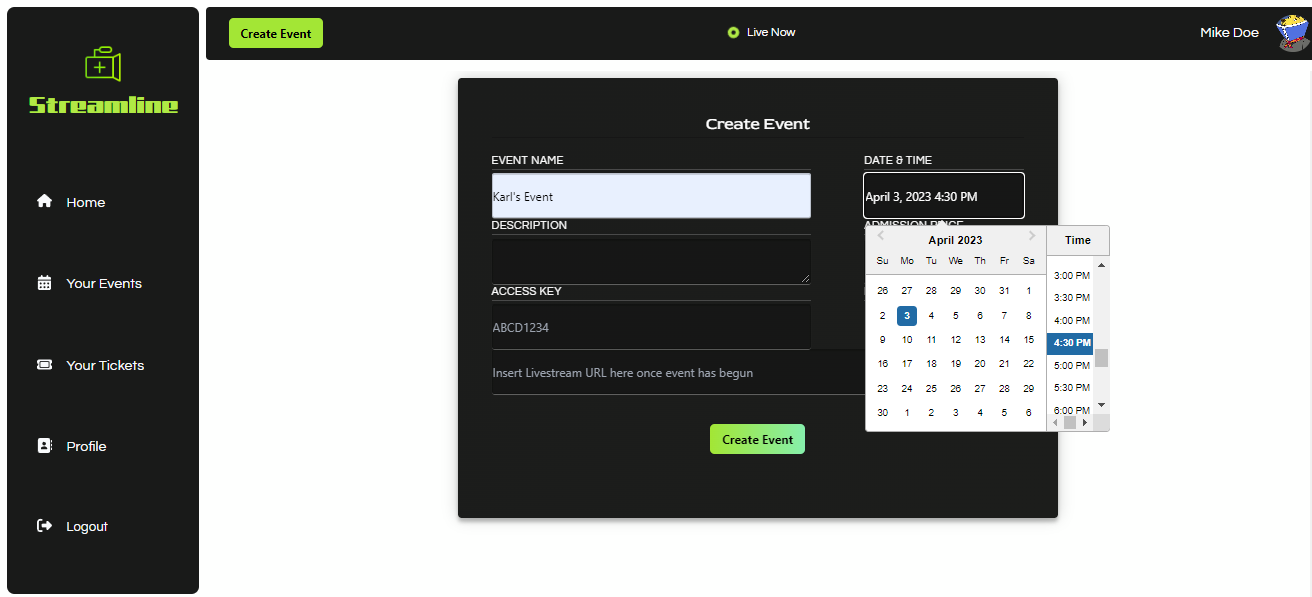Click the Create Event button in top bar

click(276, 33)
